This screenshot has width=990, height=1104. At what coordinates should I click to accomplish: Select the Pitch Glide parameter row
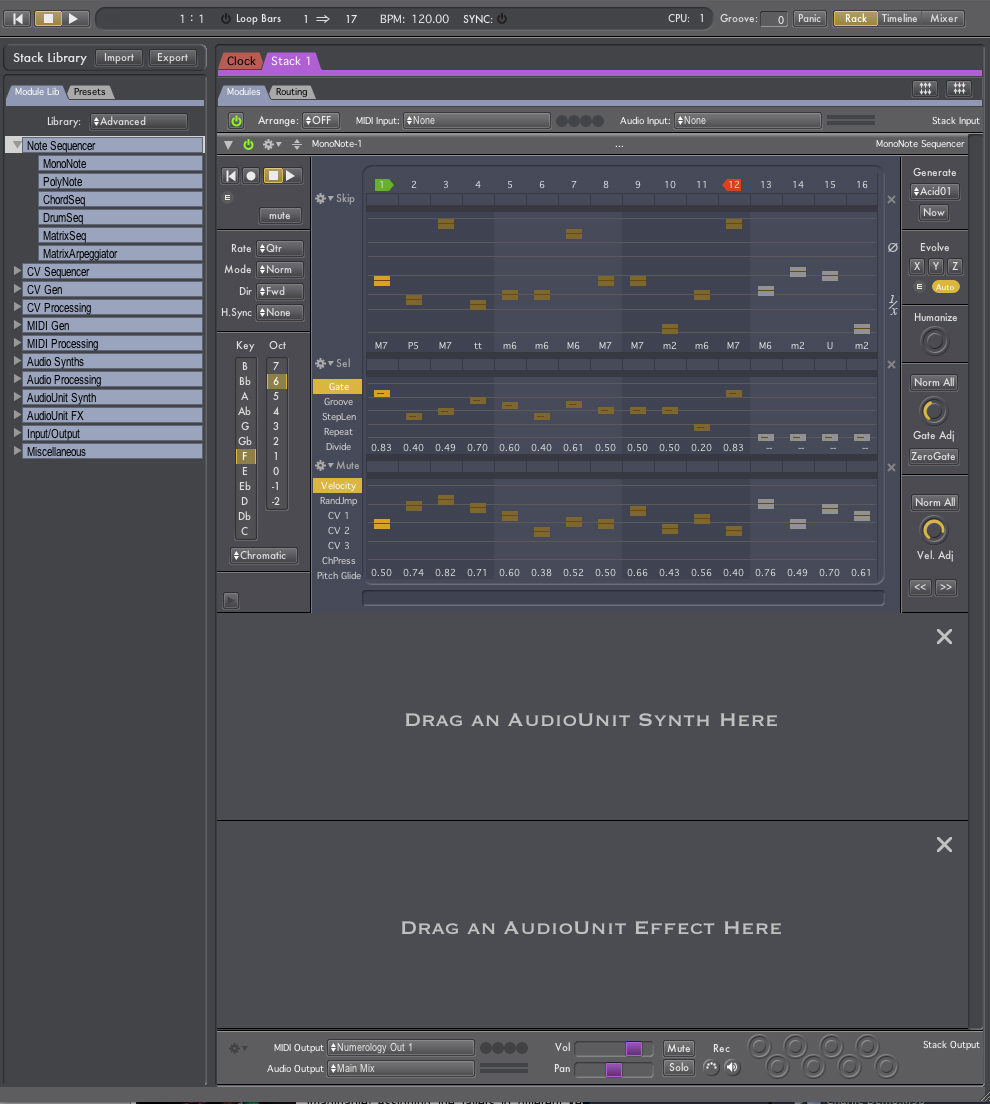338,576
